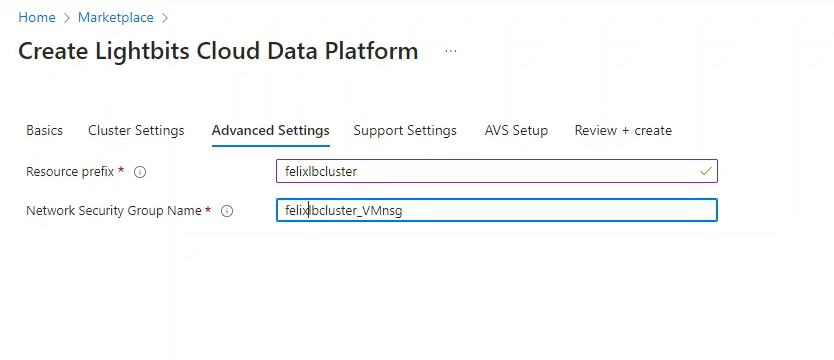Switch to the AVS Setup tab
The image size is (834, 360).
(x=516, y=130)
